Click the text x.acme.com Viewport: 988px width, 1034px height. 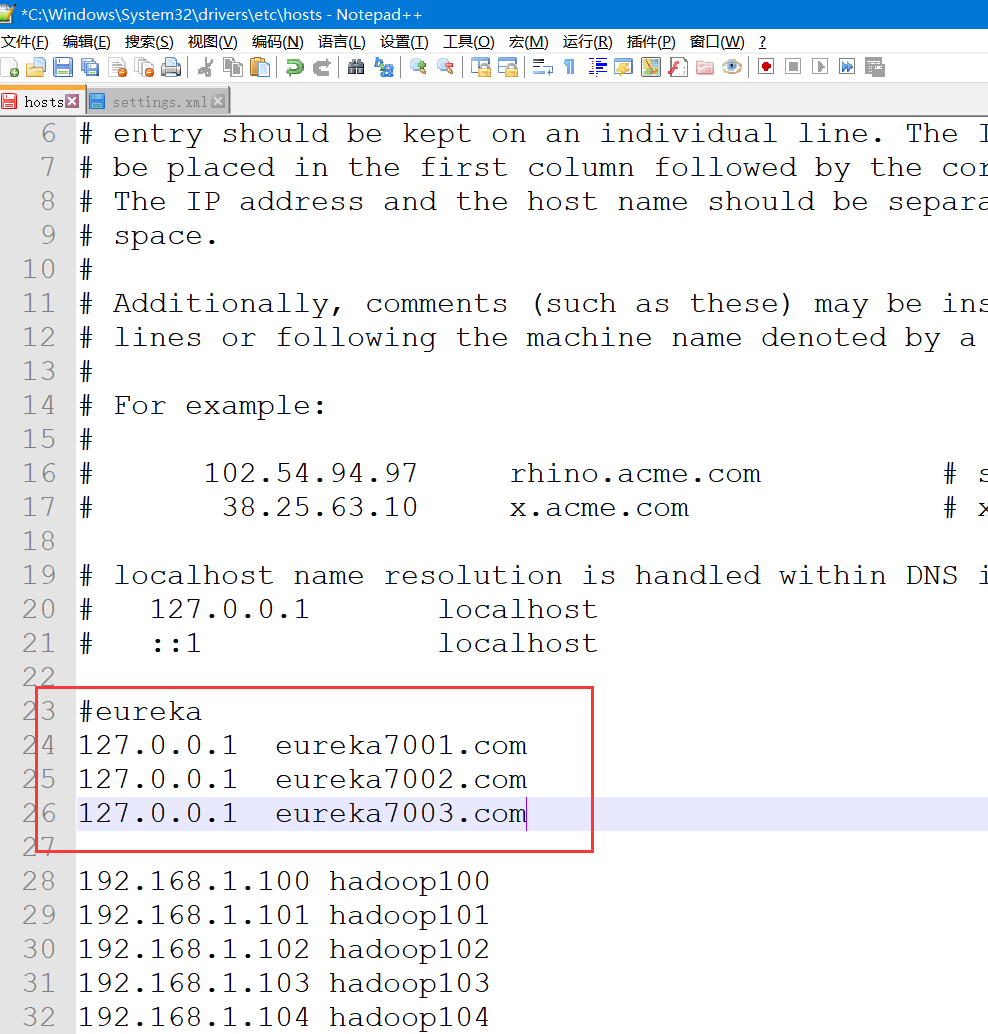[599, 508]
